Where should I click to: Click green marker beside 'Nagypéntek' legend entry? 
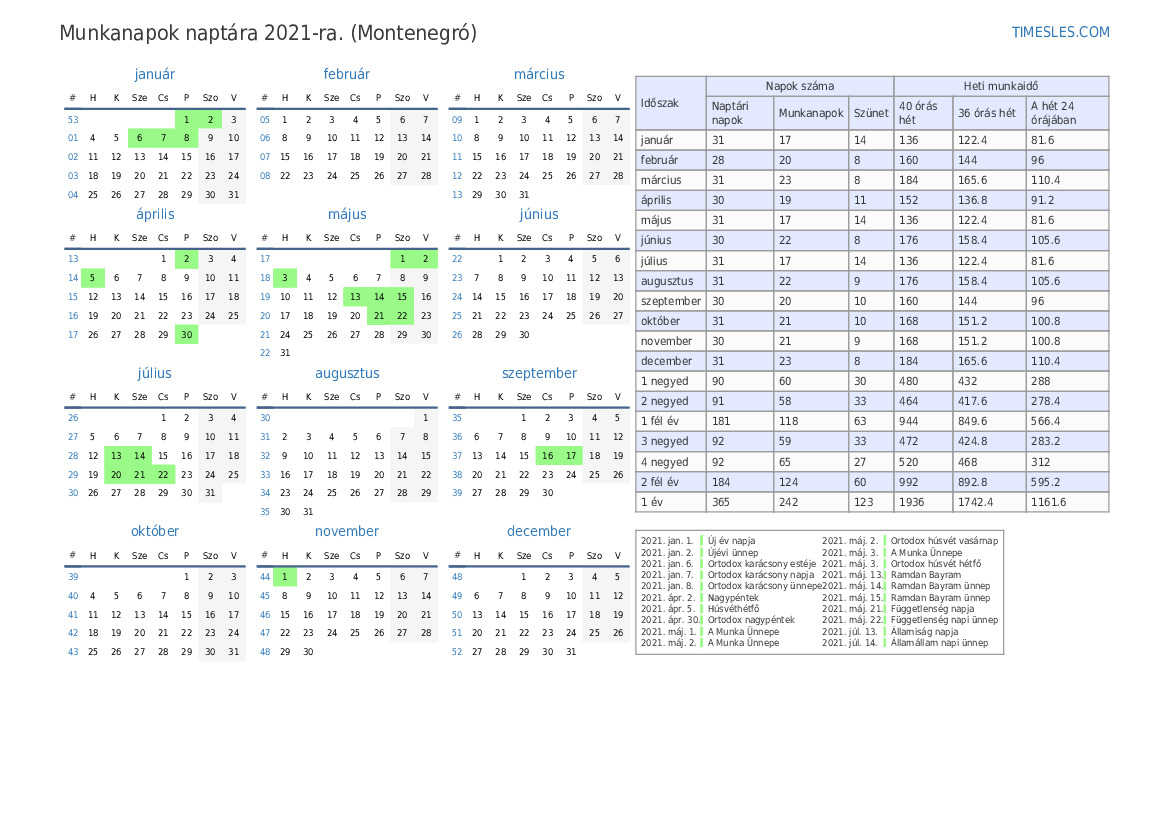702,598
